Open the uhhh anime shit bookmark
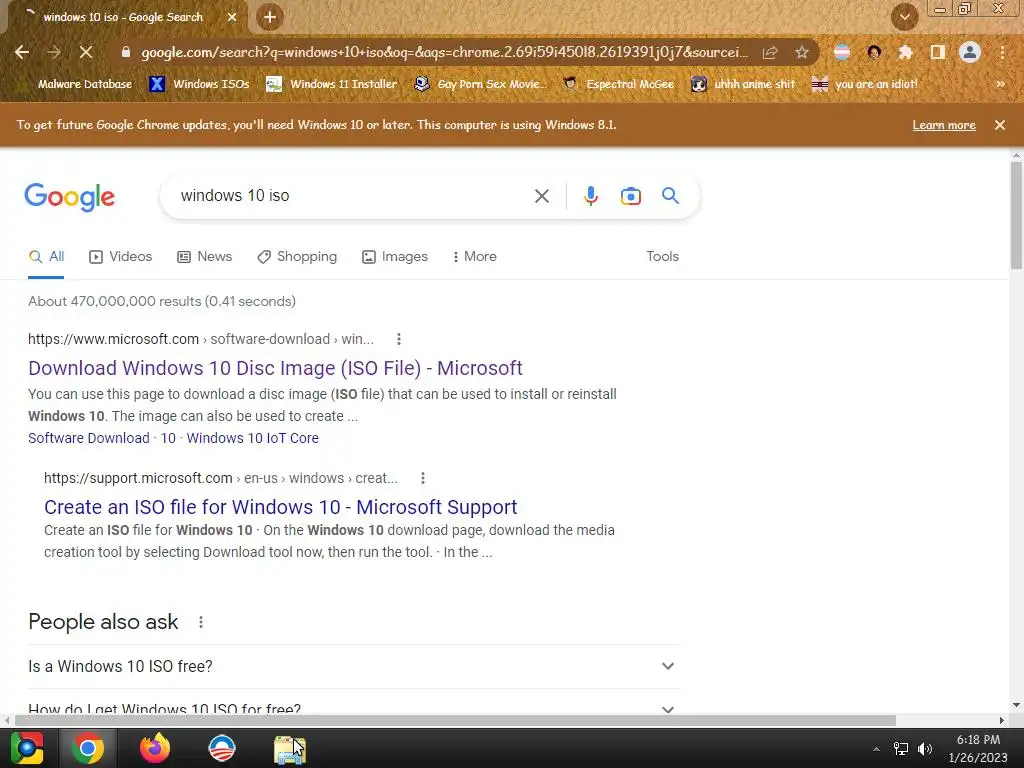Screen dimensions: 1024x768 click(x=743, y=84)
